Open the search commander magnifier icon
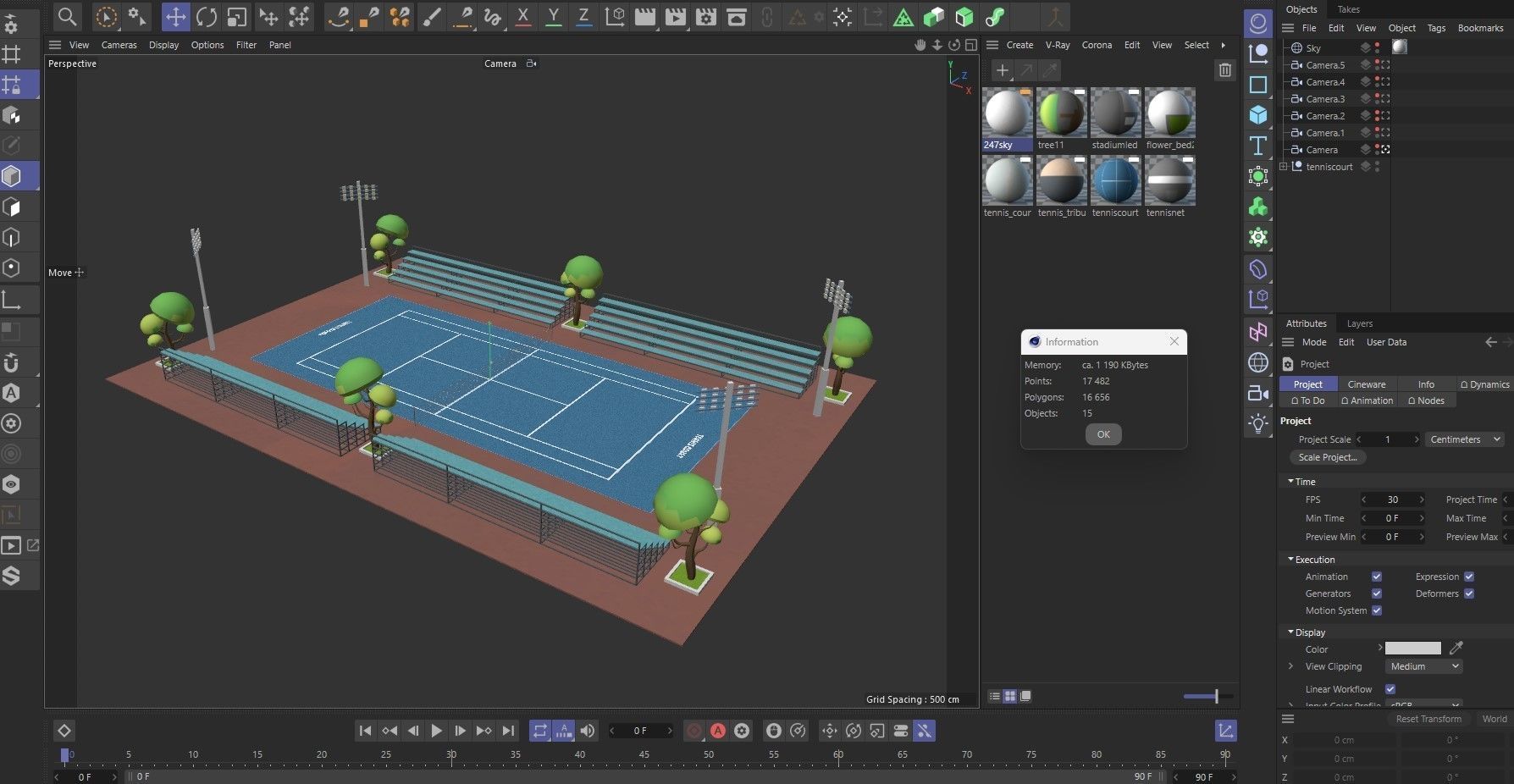This screenshot has width=1514, height=784. coord(68,16)
